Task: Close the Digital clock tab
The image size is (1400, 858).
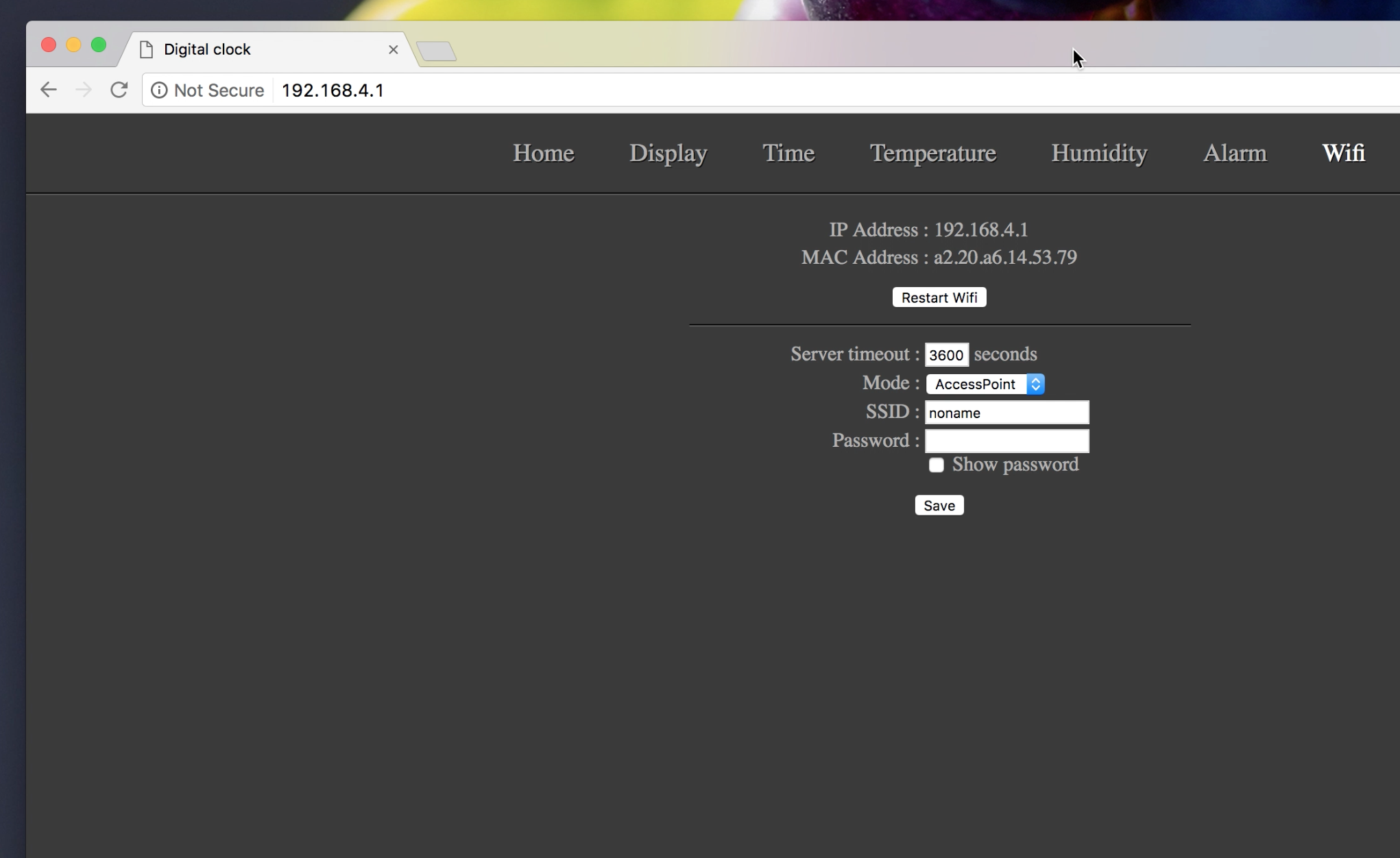Action: 393,49
